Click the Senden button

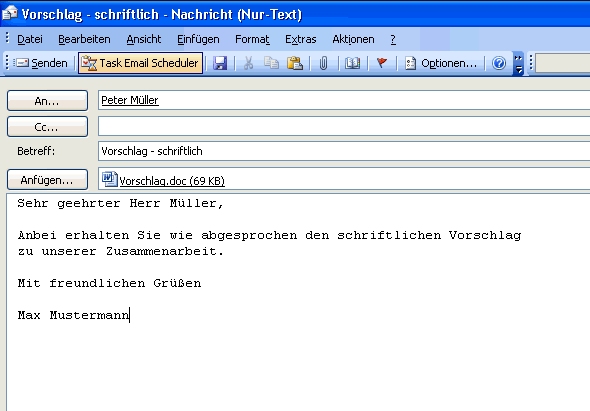pos(41,63)
